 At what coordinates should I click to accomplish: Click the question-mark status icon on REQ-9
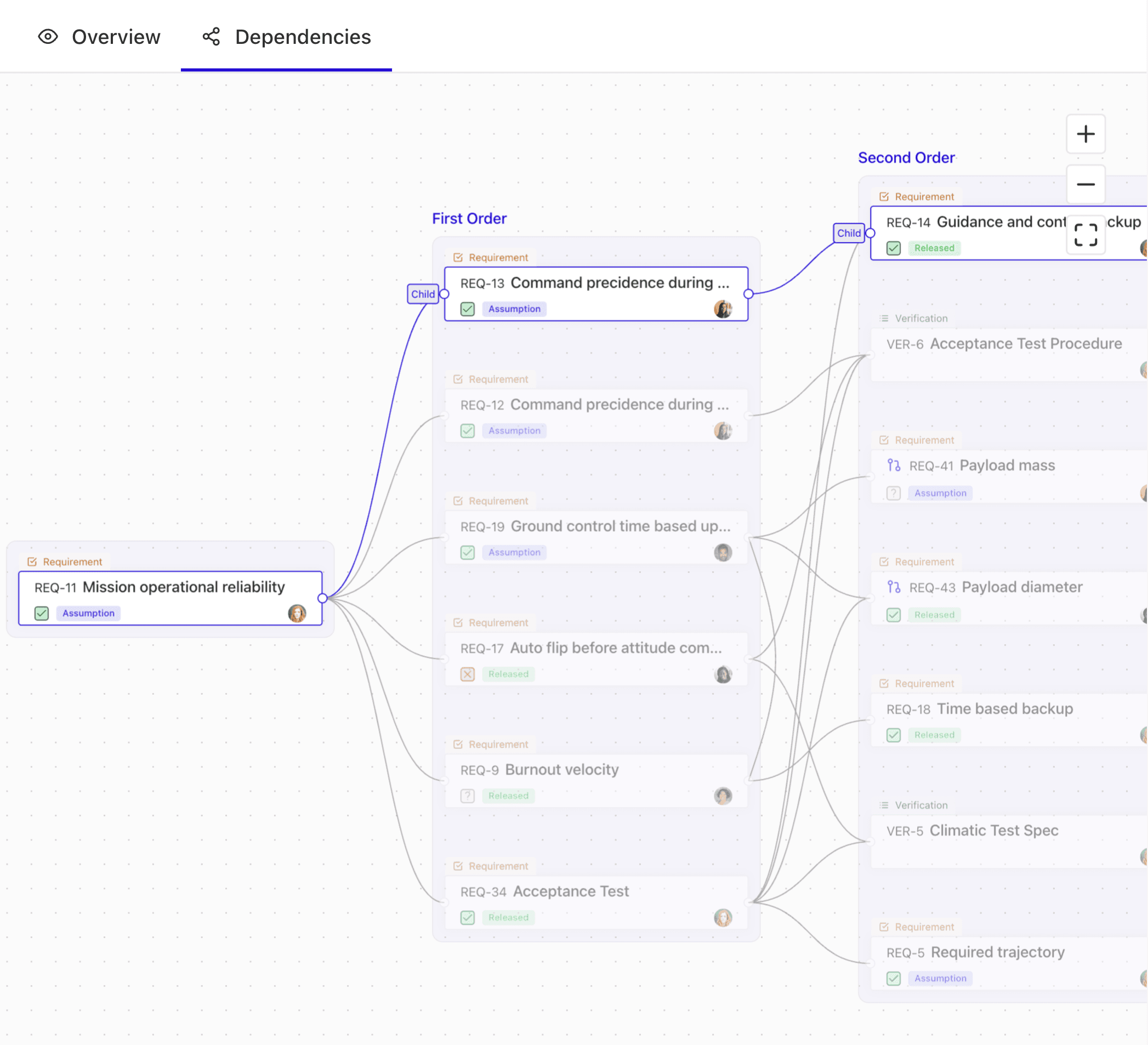[467, 796]
